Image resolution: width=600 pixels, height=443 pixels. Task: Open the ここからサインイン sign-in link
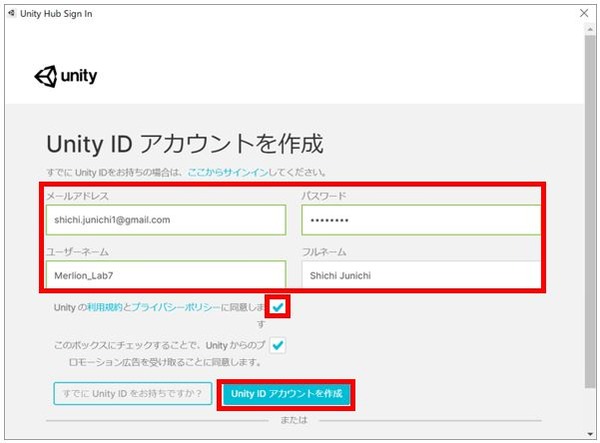click(228, 173)
